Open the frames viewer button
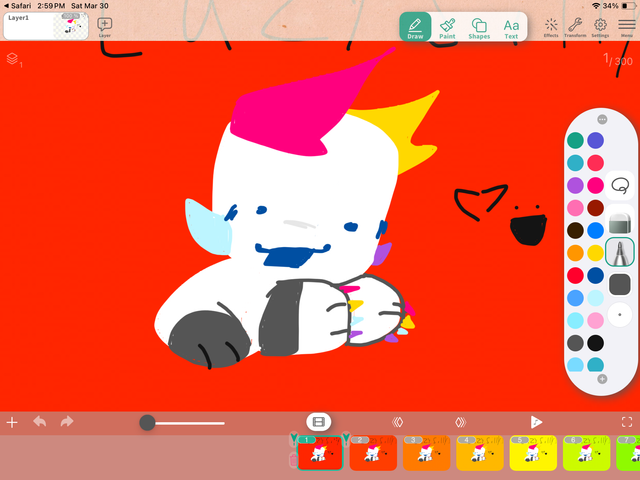The height and width of the screenshot is (480, 640). click(318, 422)
